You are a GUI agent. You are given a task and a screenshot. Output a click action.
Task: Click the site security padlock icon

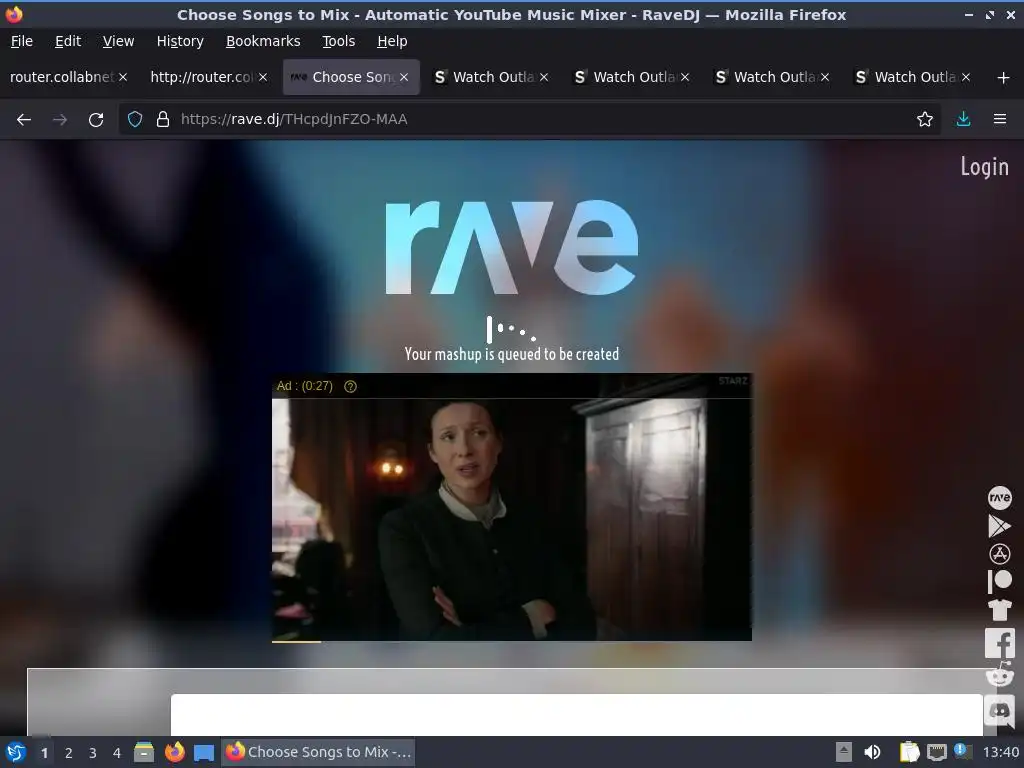(163, 120)
